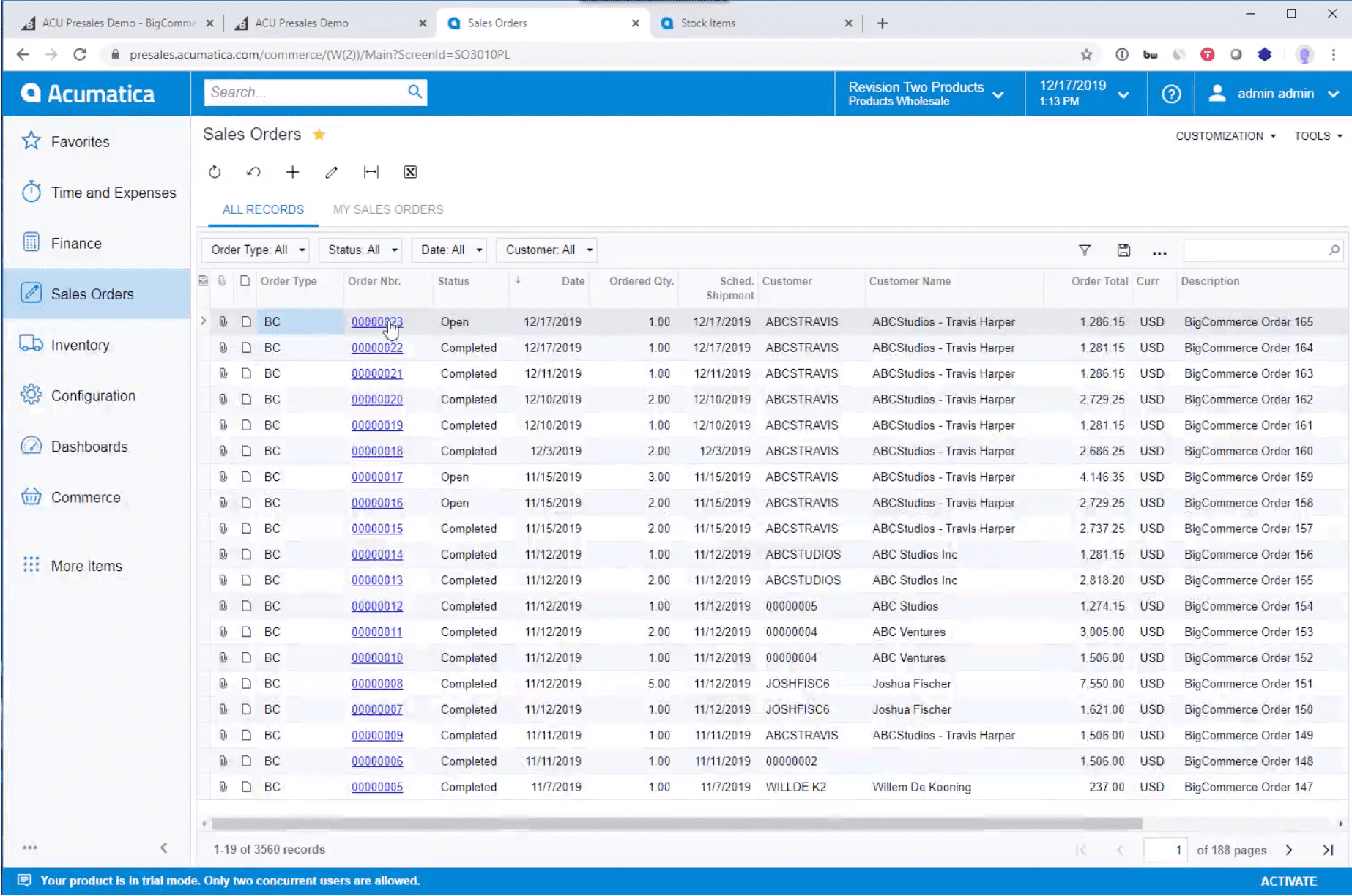
Task: Click the horizontal scrollbar of the grid
Action: click(677, 824)
